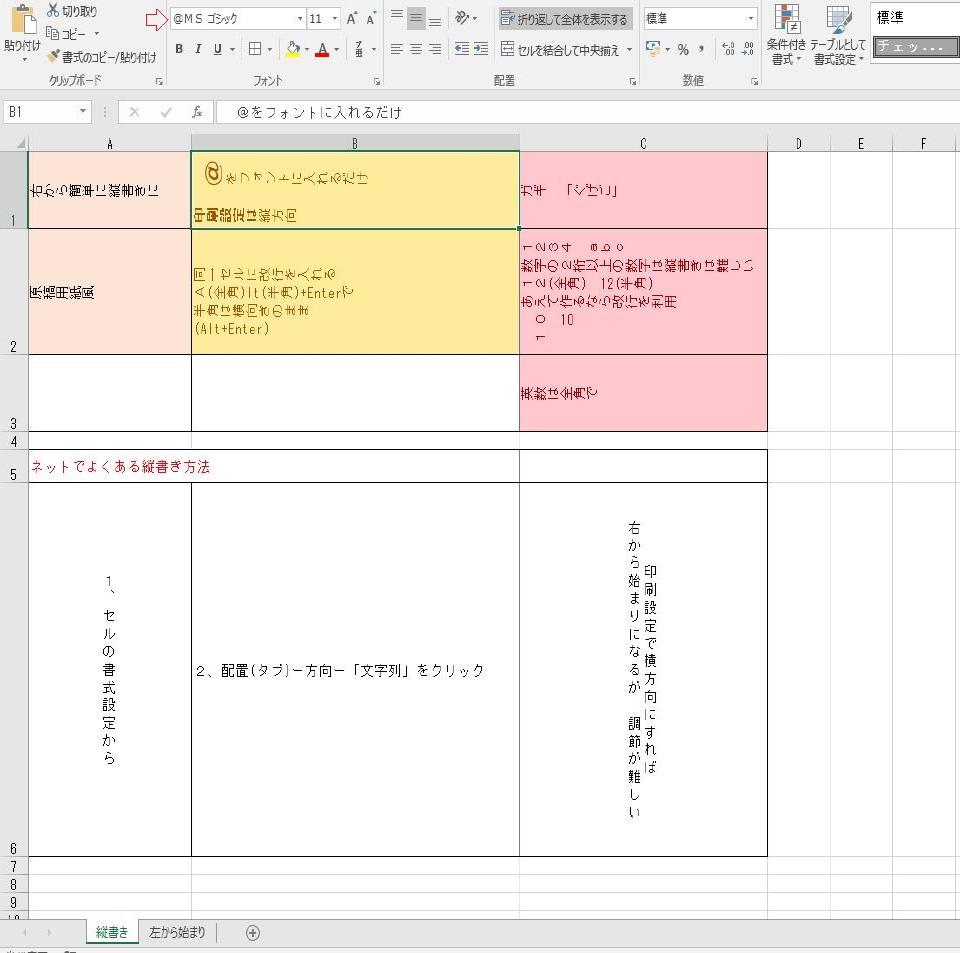Image resolution: width=960 pixels, height=953 pixels.
Task: Open Clipboard group dialog launcher
Action: [159, 81]
